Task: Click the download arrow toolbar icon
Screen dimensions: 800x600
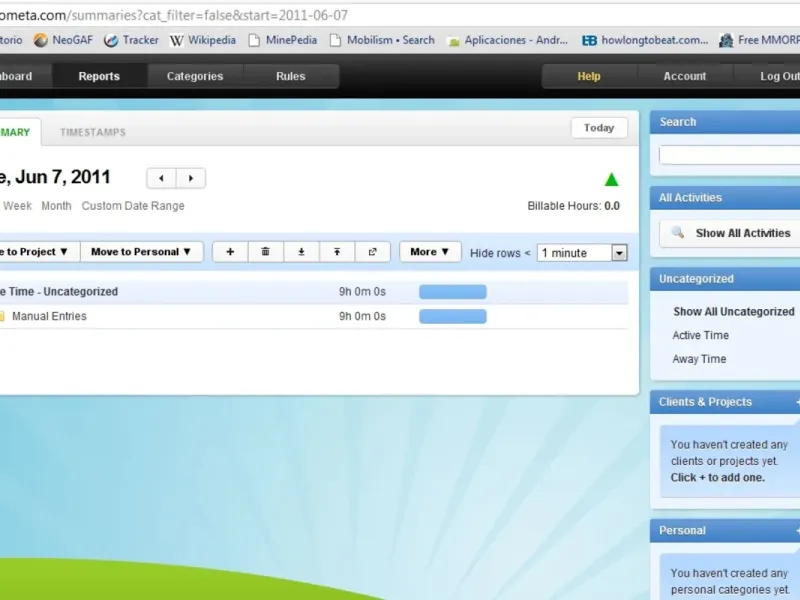Action: point(301,252)
